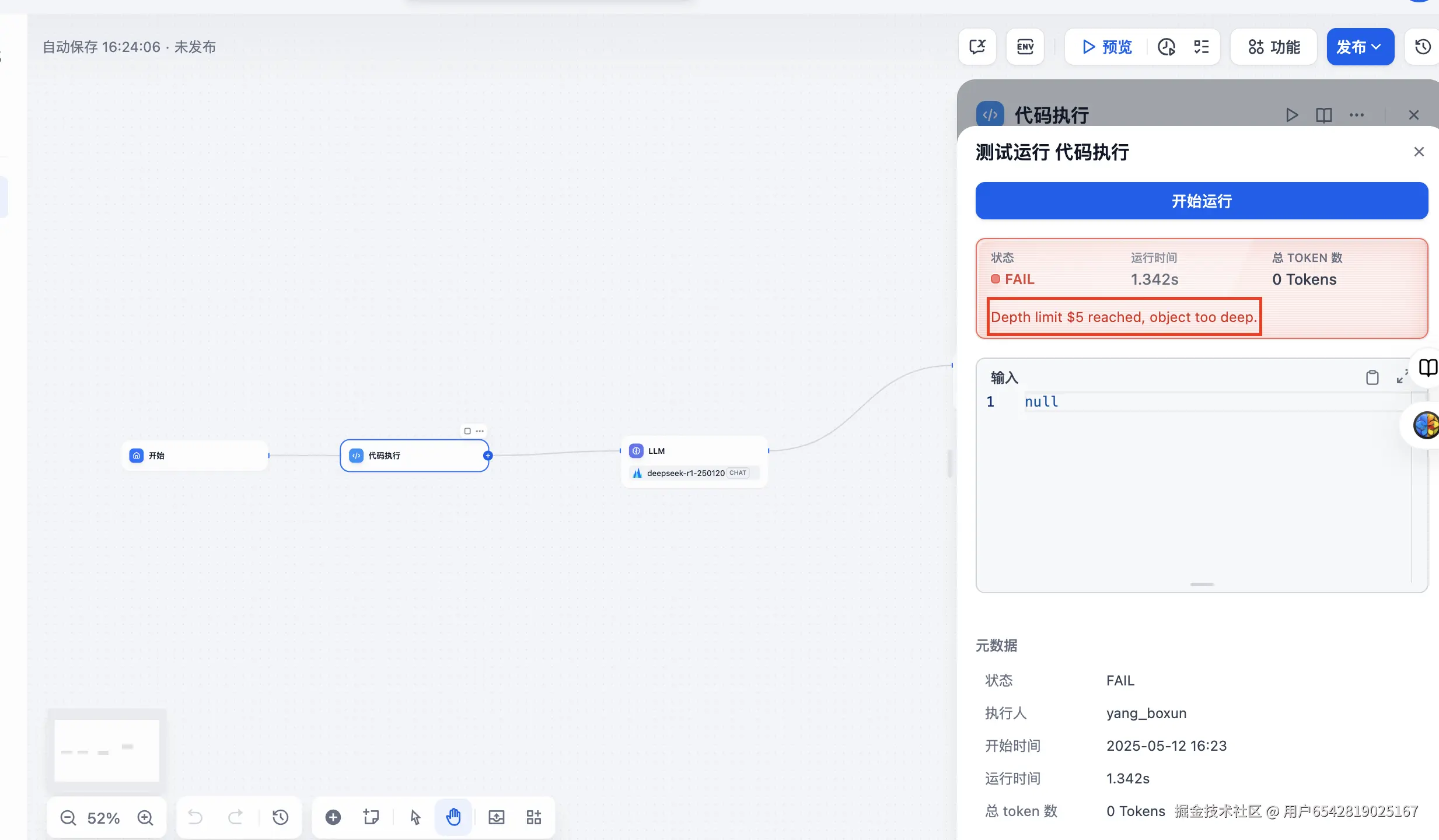Open 预览 preview mode

1108,47
